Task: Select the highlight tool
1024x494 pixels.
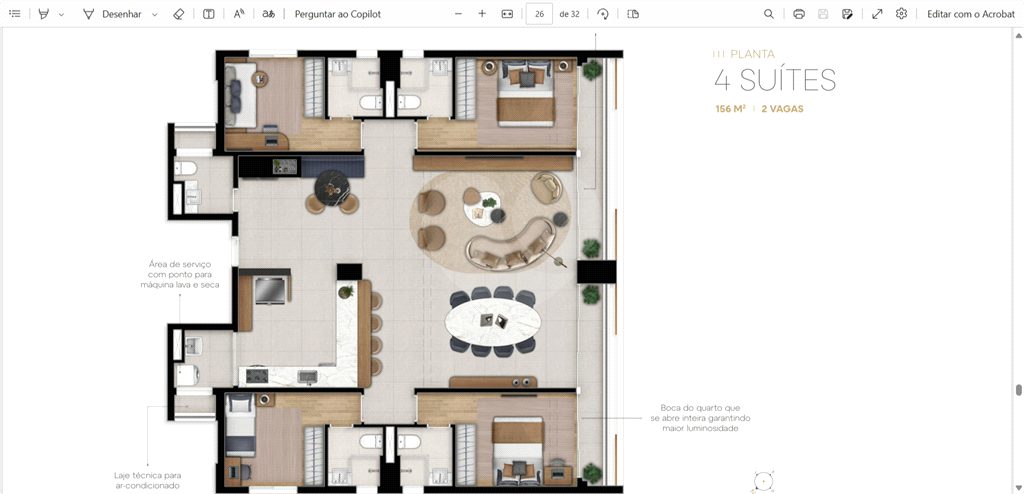Action: point(44,14)
